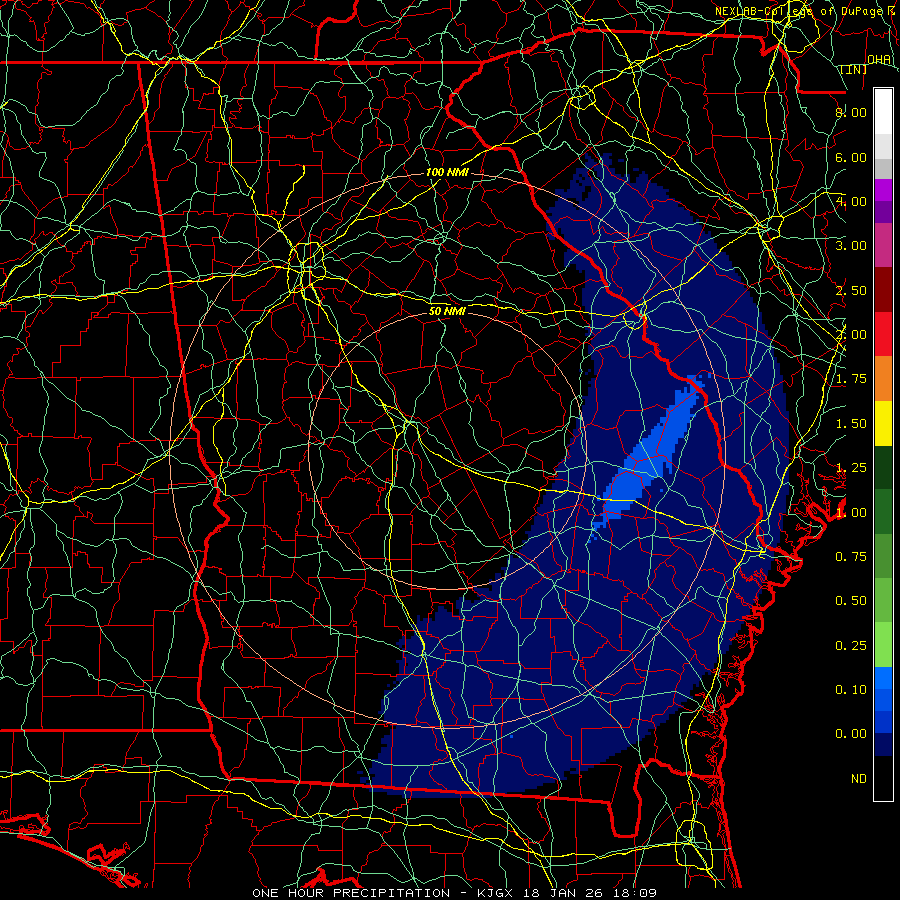Image resolution: width=900 pixels, height=900 pixels.
Task: Click the '50 NMI' range ring label
Action: click(x=447, y=311)
